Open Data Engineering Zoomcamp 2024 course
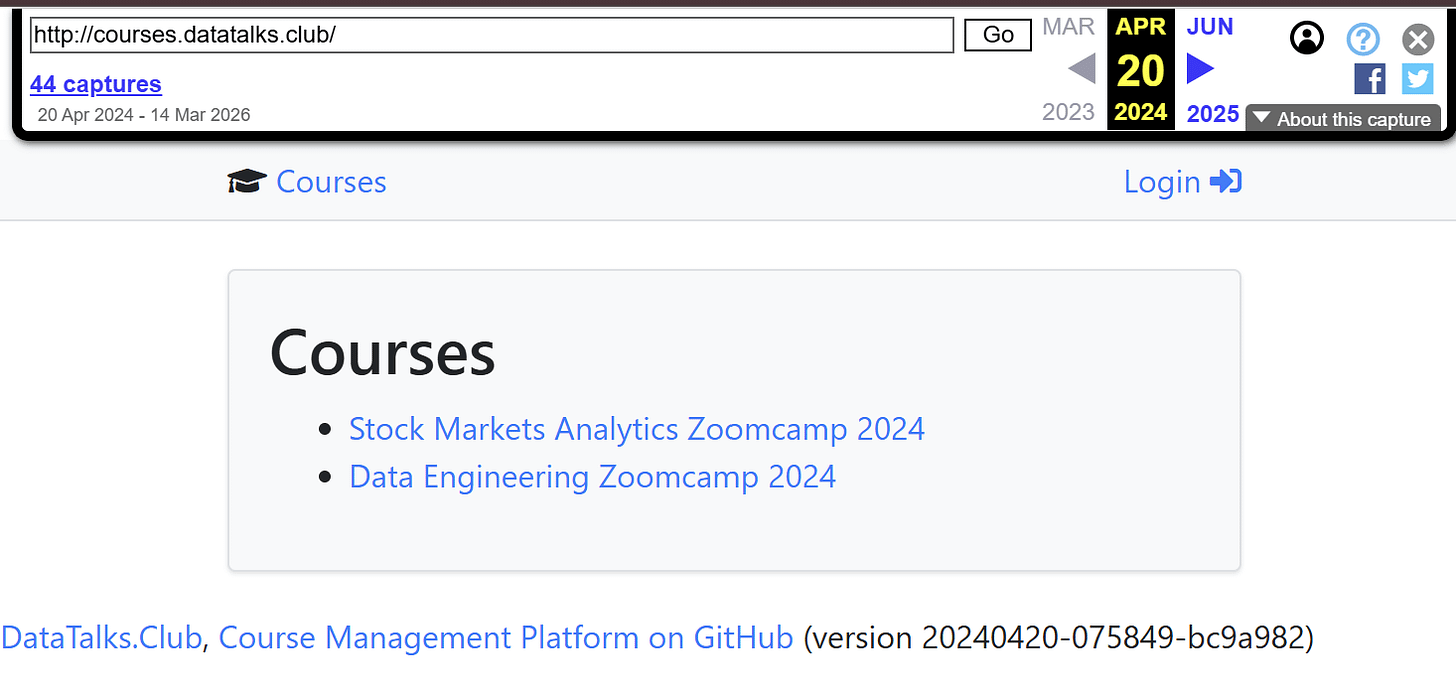 tap(592, 477)
